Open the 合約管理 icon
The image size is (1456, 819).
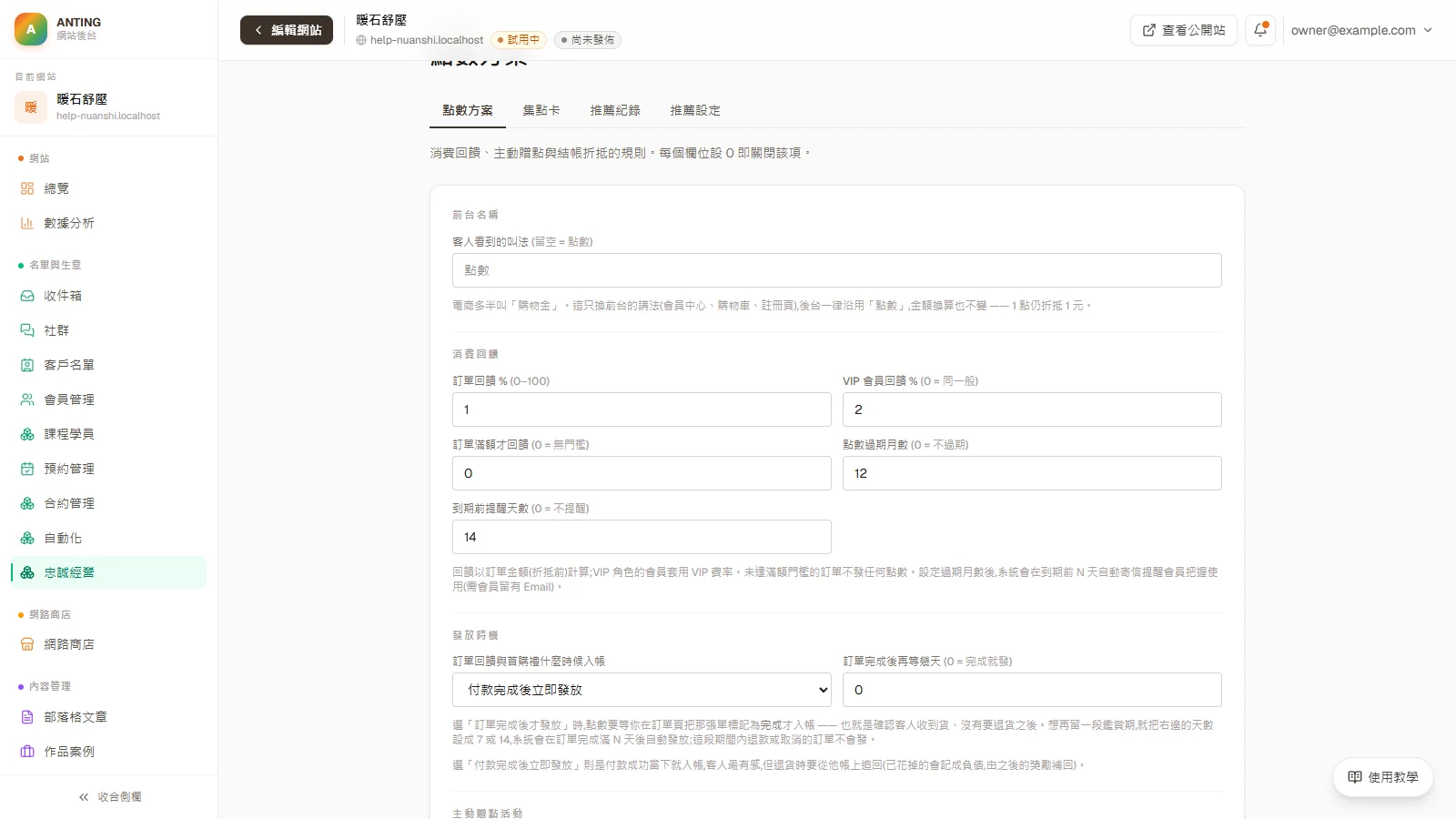(27, 503)
